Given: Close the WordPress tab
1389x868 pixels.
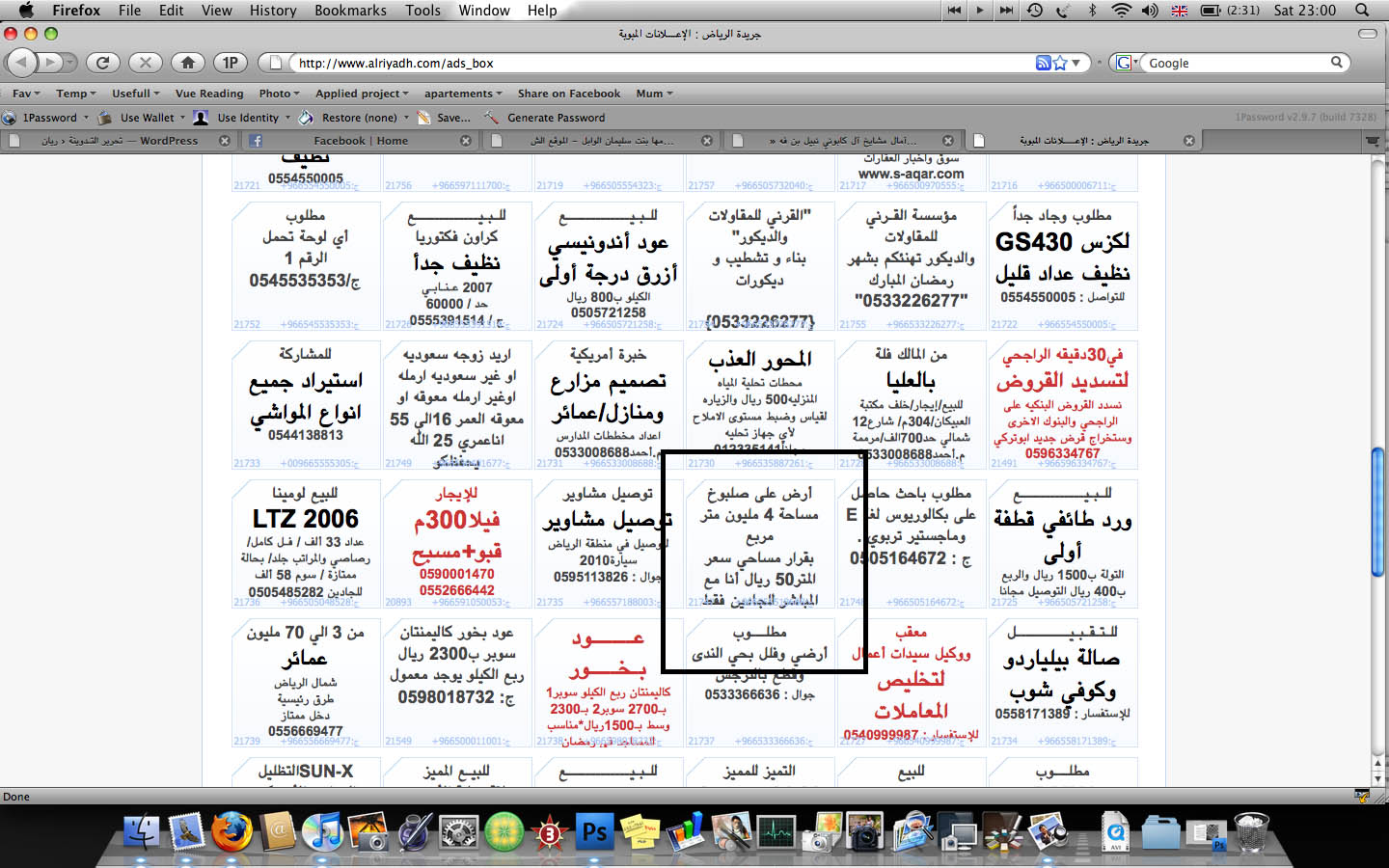Looking at the screenshot, I should point(225,141).
